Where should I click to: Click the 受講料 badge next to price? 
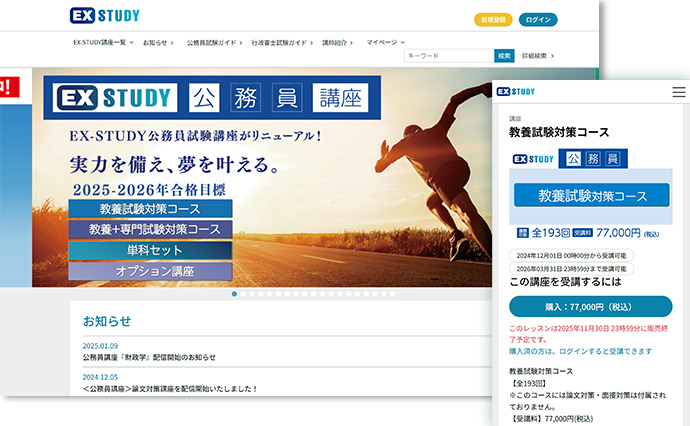(x=582, y=233)
